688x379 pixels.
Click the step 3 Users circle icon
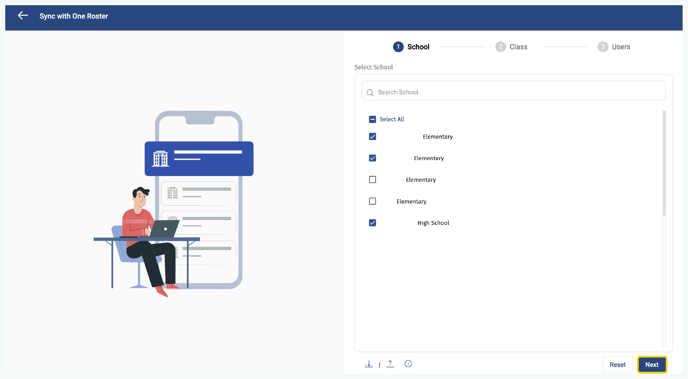(x=603, y=47)
